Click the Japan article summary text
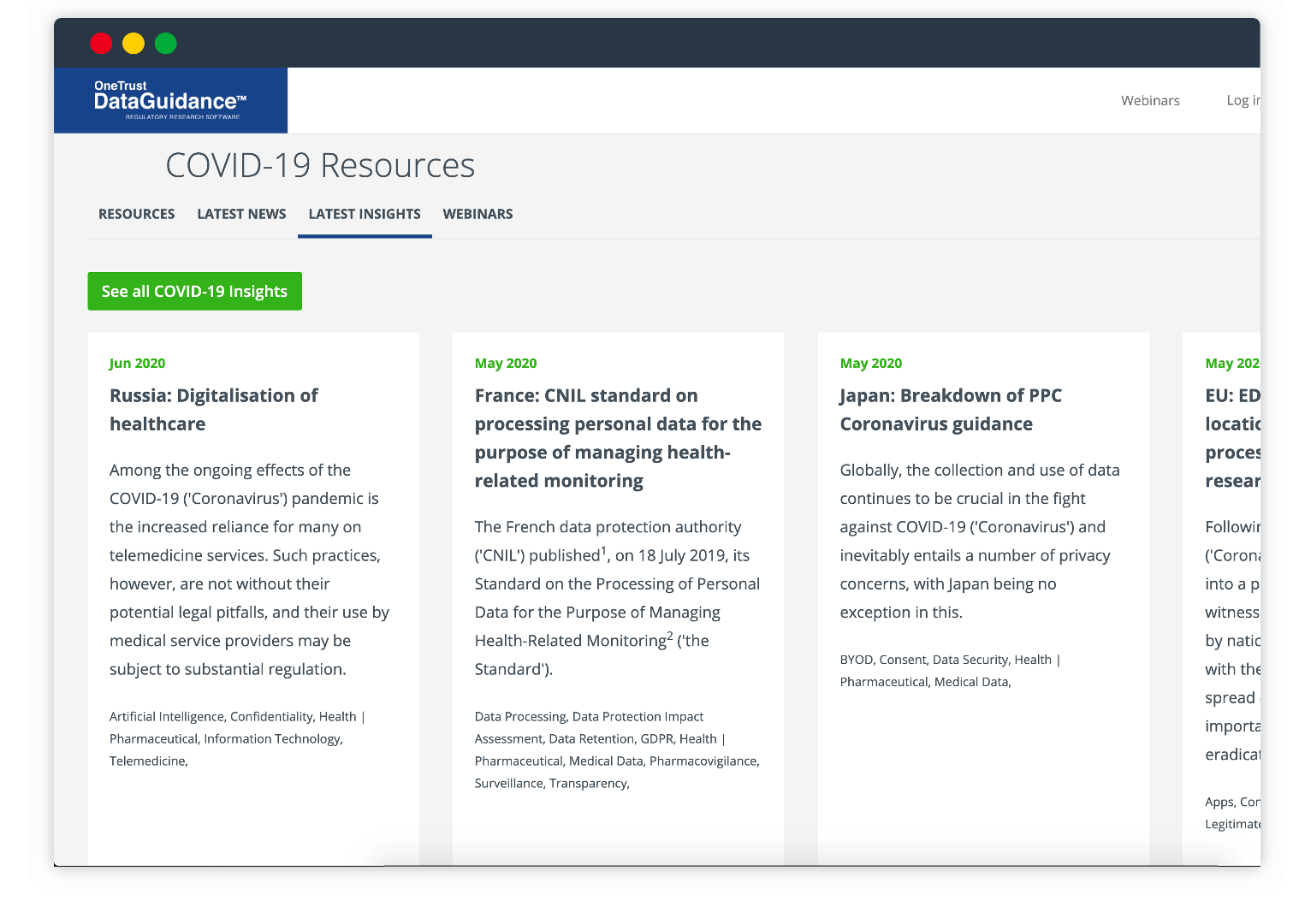The height and width of the screenshot is (924, 1299). 979,541
